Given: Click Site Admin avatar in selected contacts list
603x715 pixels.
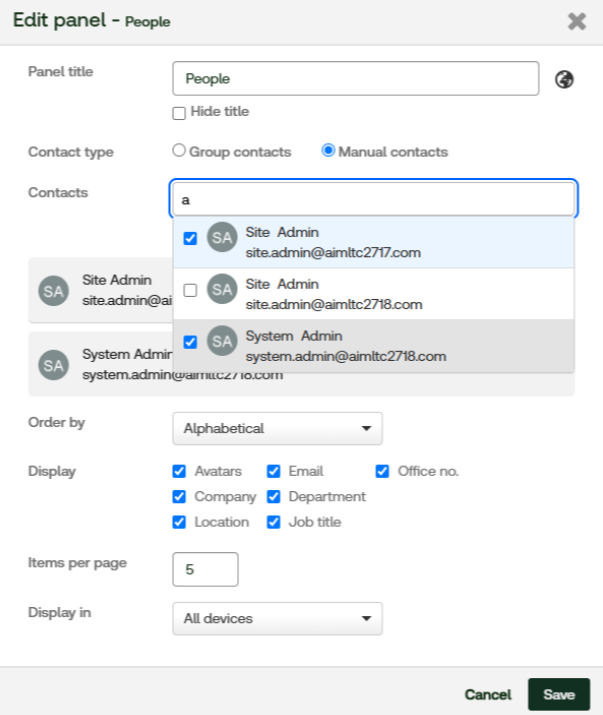Looking at the screenshot, I should click(53, 291).
